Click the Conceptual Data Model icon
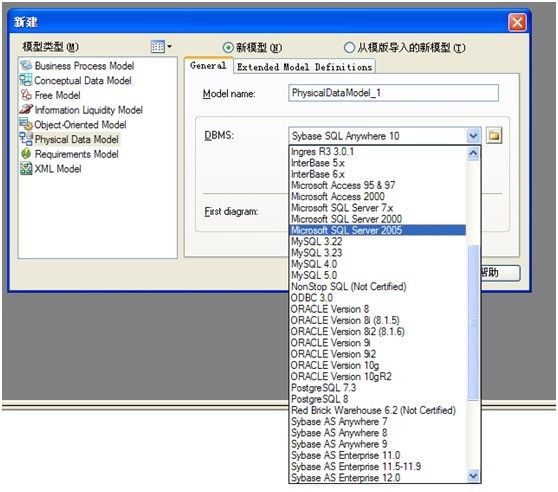Screen dimensions: 558x492 [x=26, y=80]
